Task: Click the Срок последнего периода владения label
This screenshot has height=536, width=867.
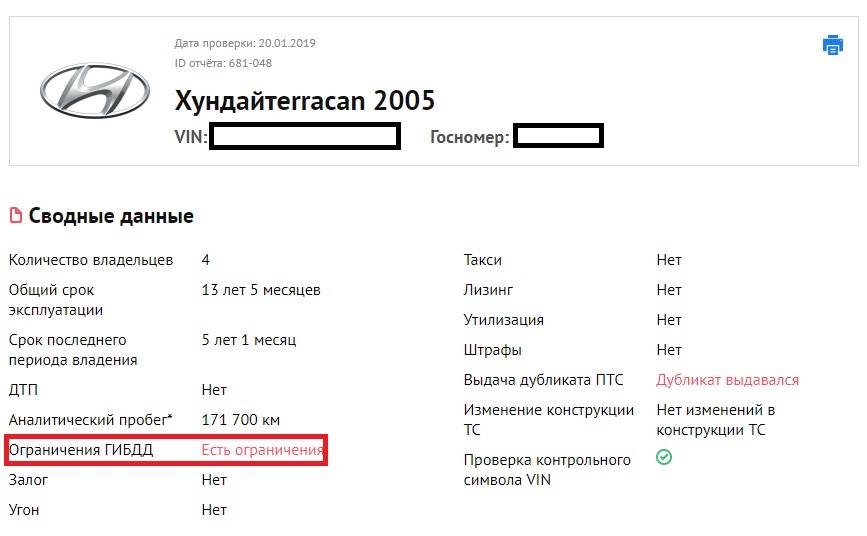Action: 73,349
